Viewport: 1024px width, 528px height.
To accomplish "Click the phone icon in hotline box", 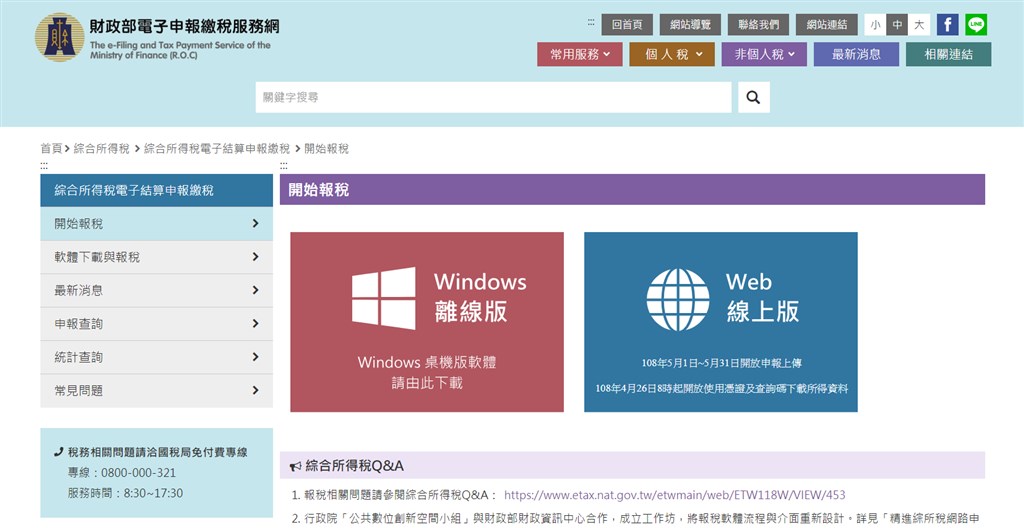I will tap(59, 452).
